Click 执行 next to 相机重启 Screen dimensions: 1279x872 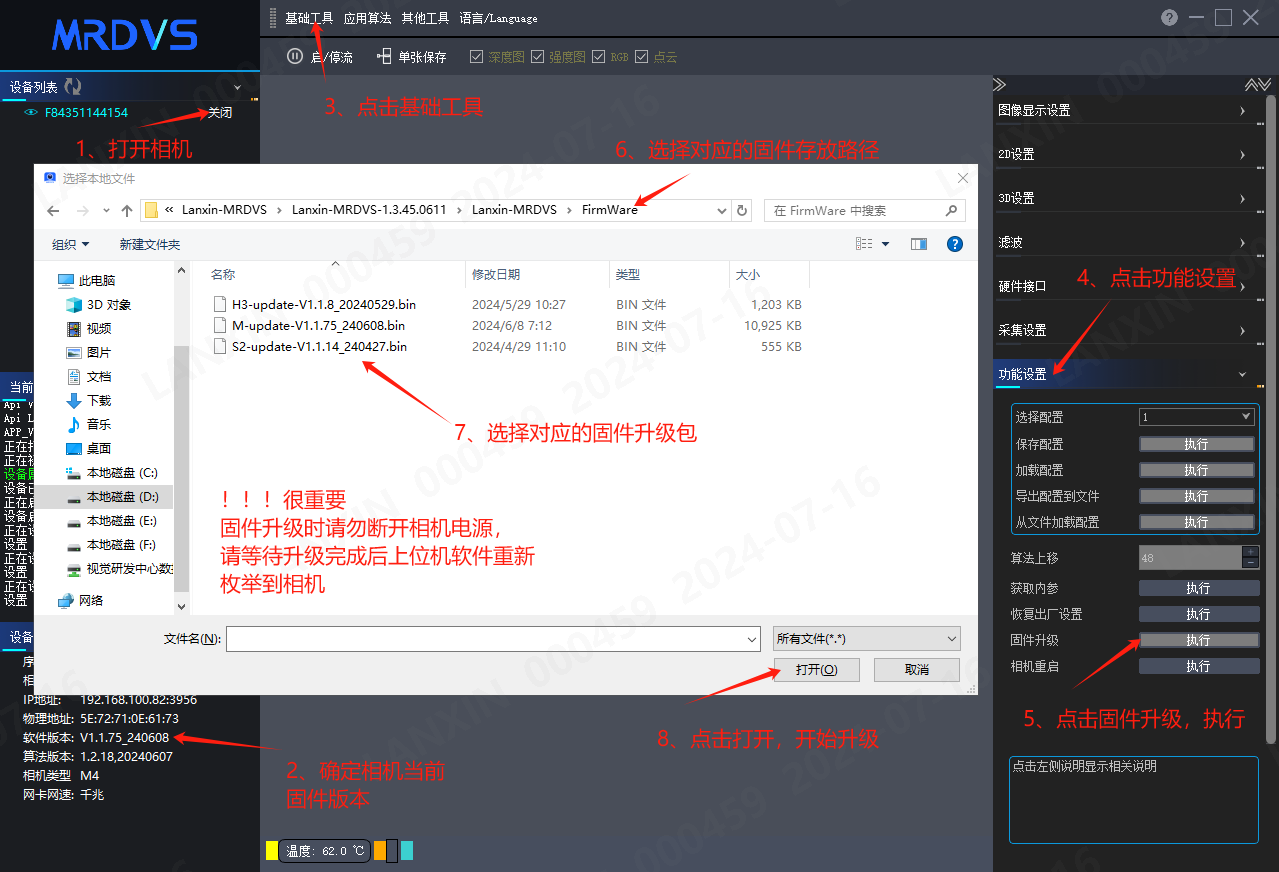[x=1198, y=666]
